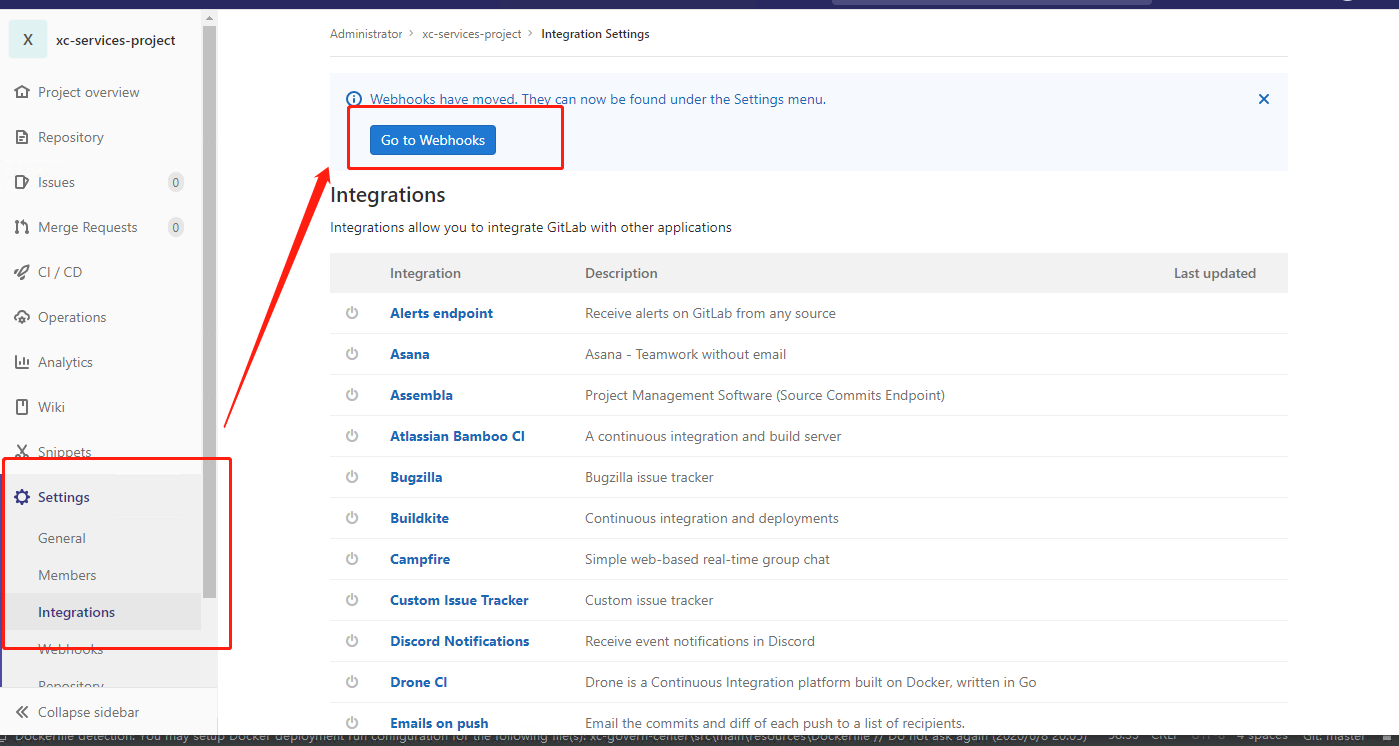Click the Settings gear icon in sidebar
This screenshot has height=746, width=1399.
click(x=22, y=497)
